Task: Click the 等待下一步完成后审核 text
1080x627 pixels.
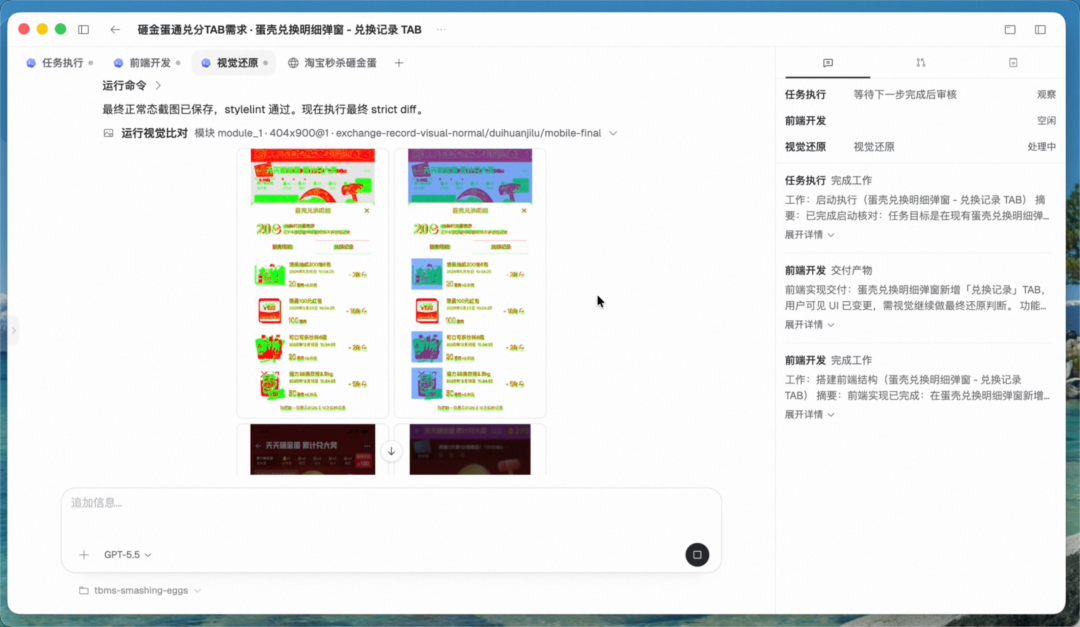Action: click(905, 94)
